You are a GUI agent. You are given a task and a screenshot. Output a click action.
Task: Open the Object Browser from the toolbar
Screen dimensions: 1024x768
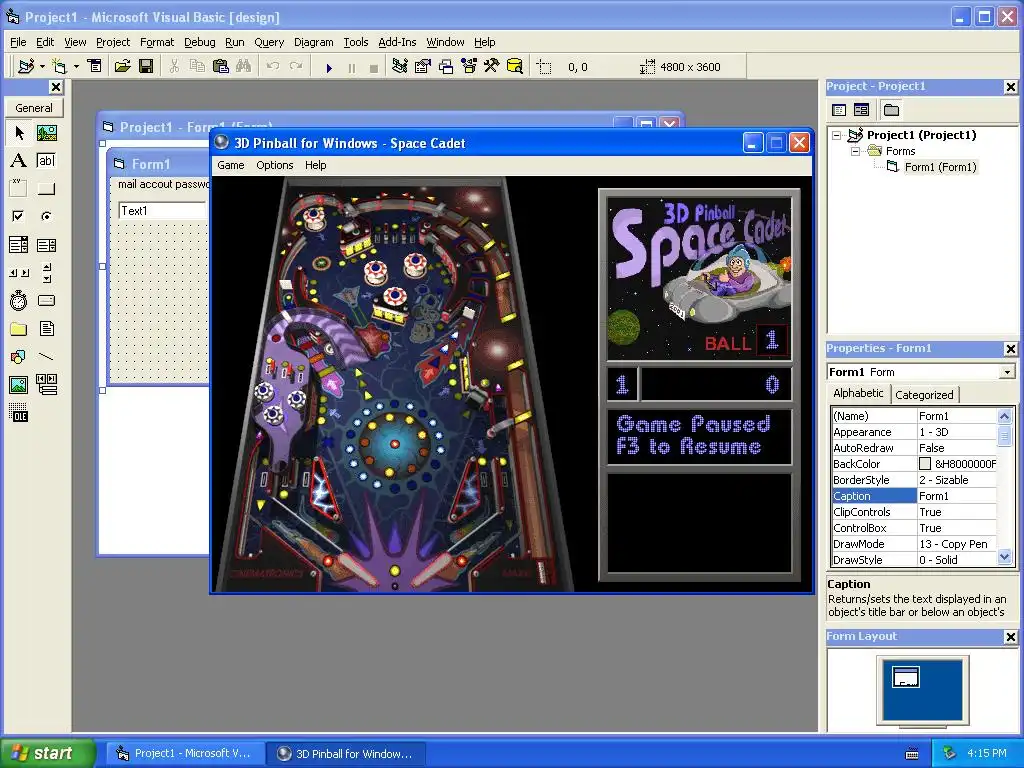click(469, 66)
